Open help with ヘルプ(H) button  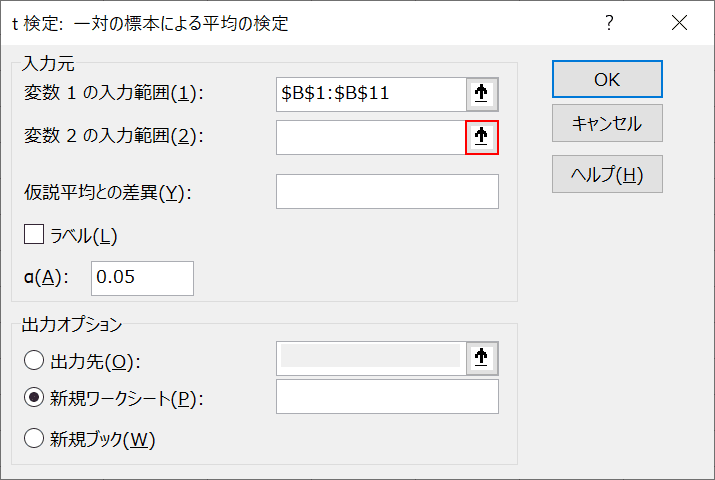(x=607, y=174)
